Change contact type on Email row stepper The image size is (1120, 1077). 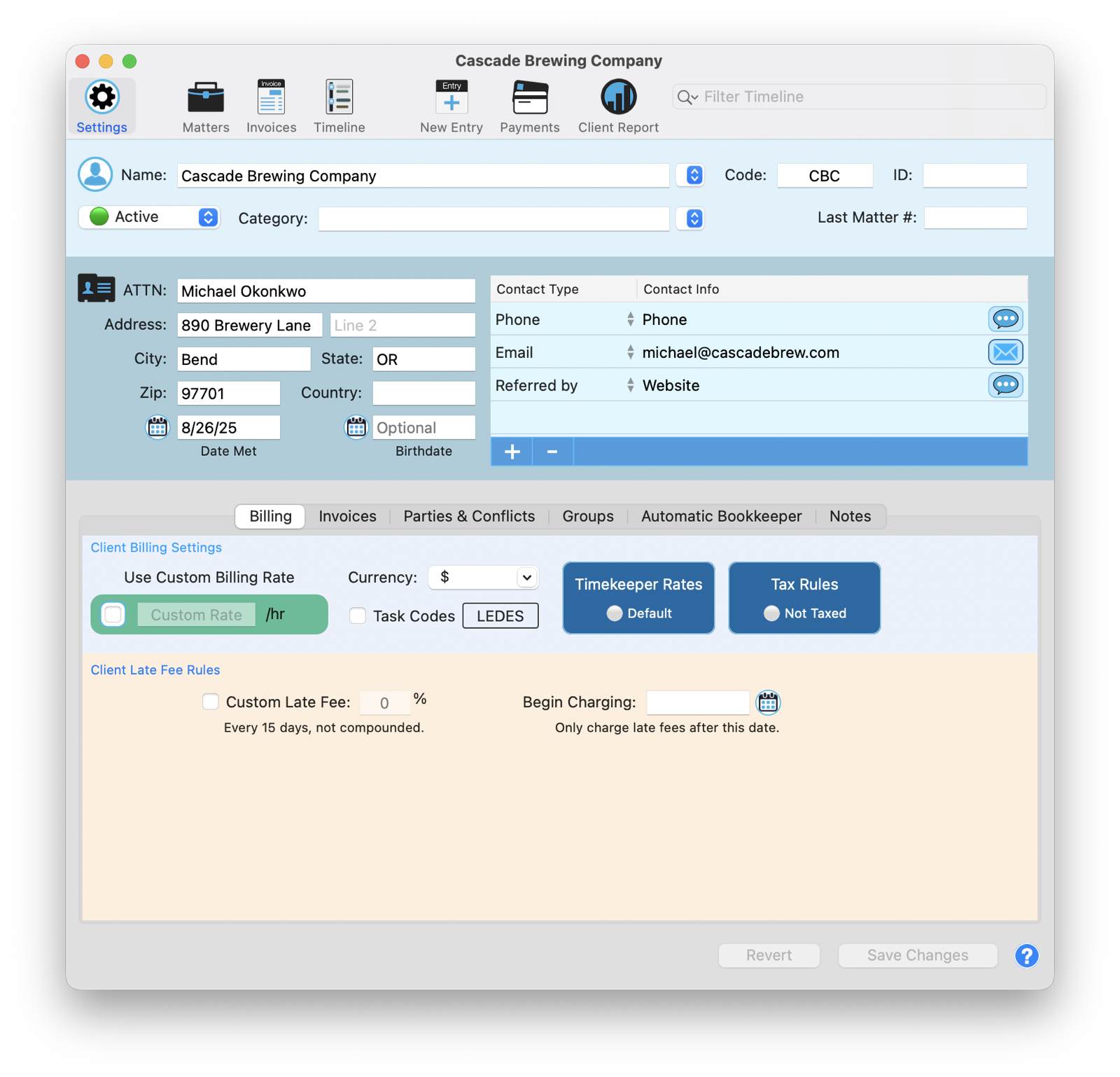631,352
